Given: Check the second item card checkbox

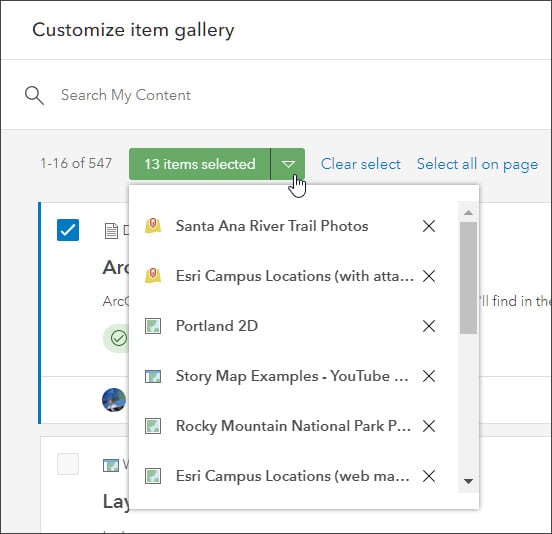Looking at the screenshot, I should coord(68,464).
